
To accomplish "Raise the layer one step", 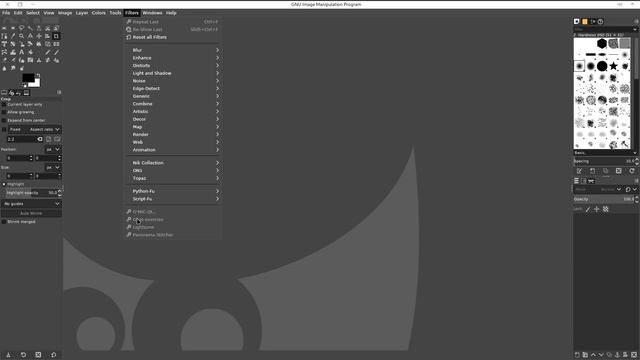I will point(593,355).
